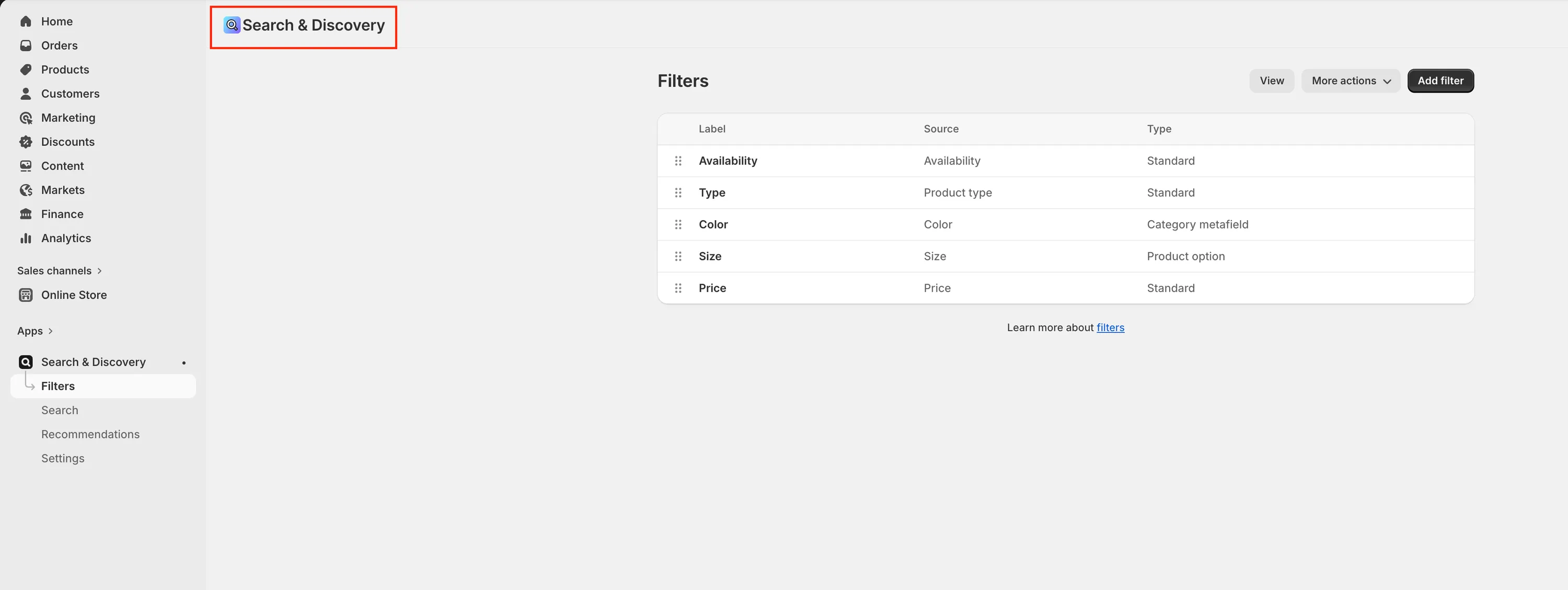The image size is (1568, 590).
Task: Expand the Apps section
Action: coord(36,331)
